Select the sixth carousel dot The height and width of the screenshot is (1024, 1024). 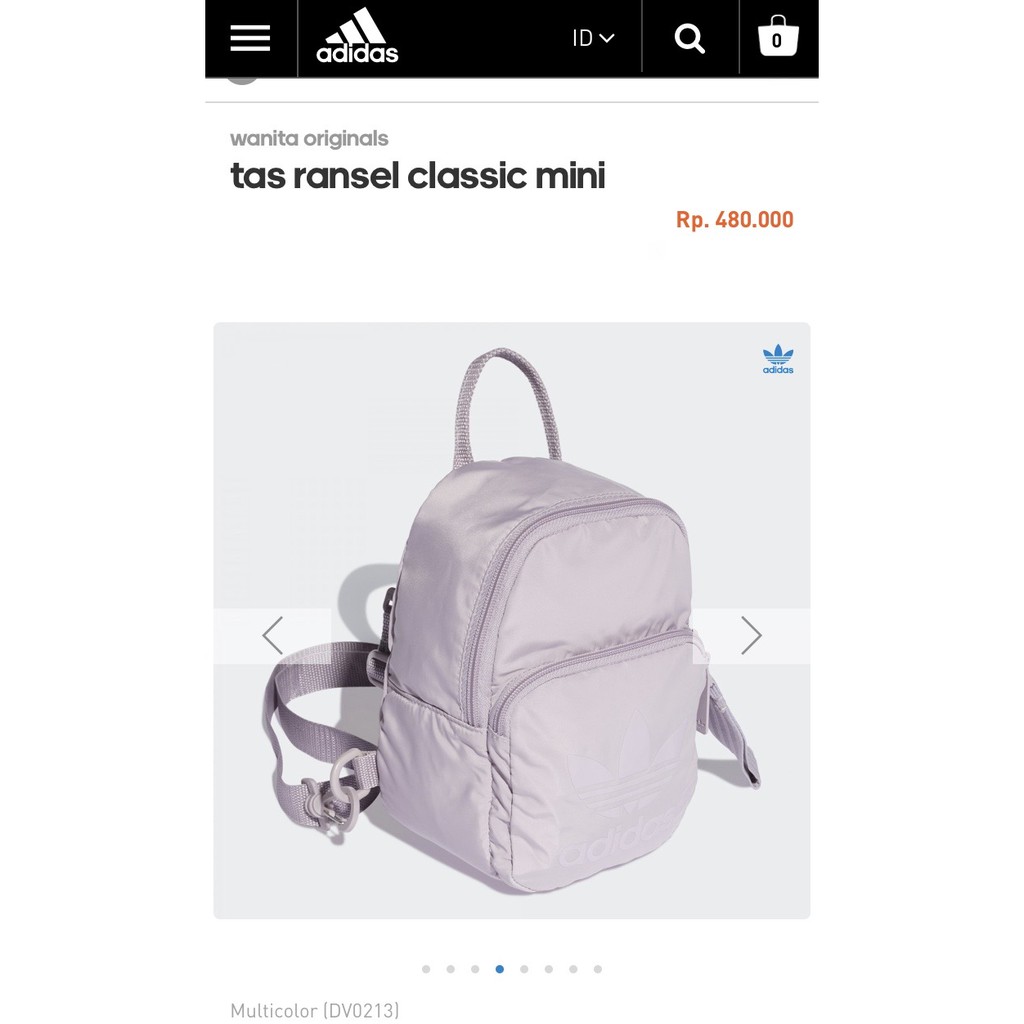click(549, 969)
